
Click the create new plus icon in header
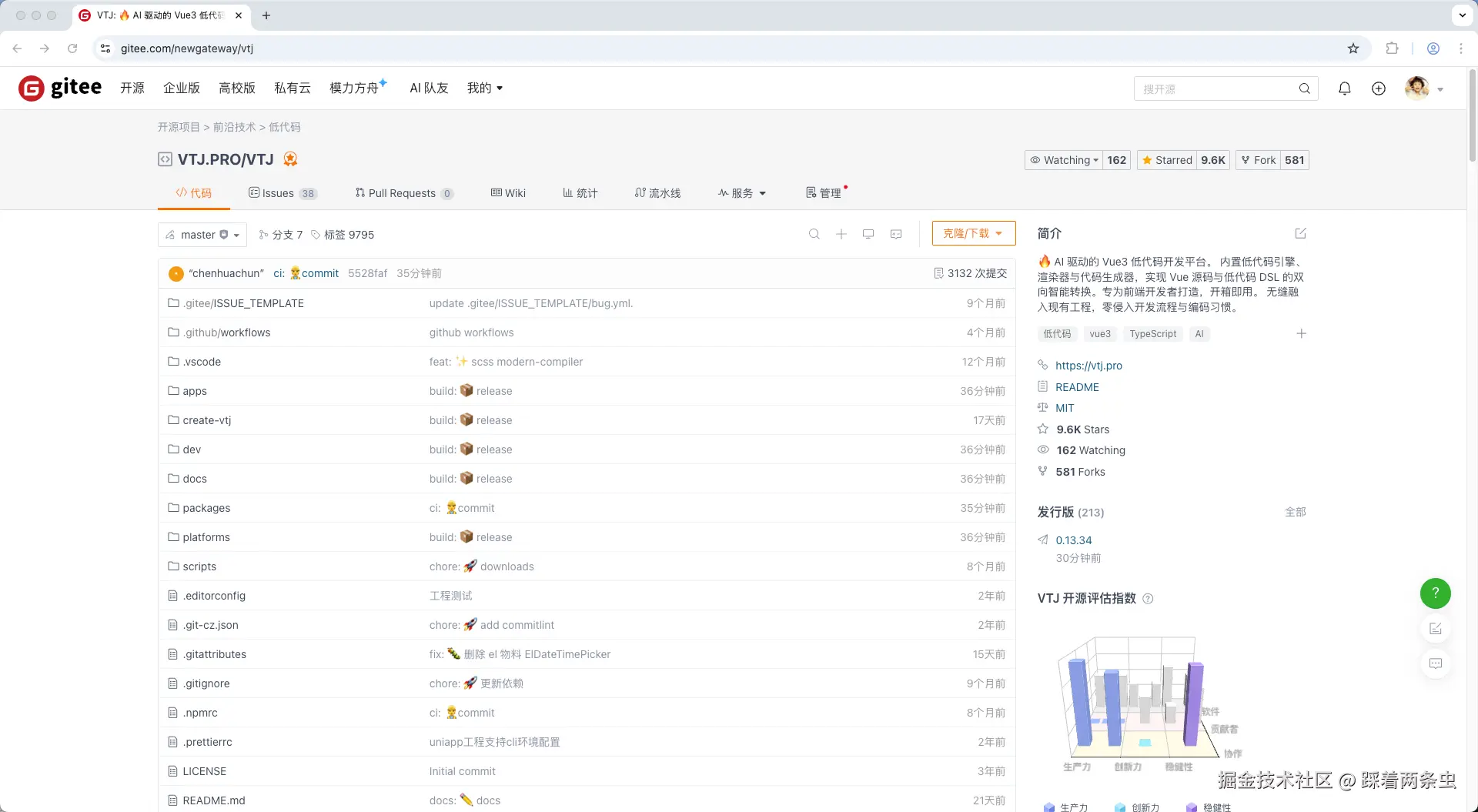click(x=1379, y=89)
